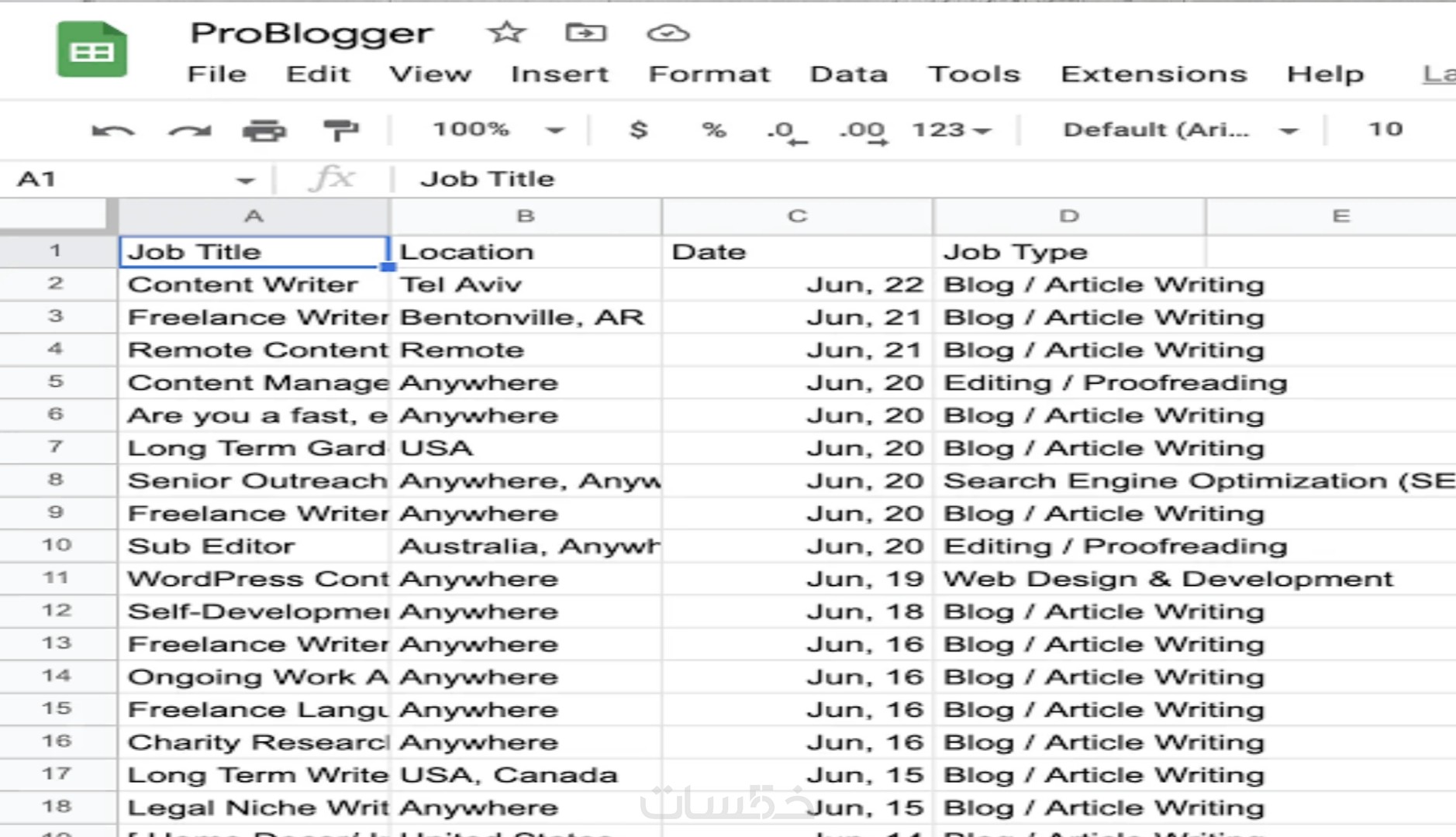Select the Jun, 19 date cell
Image resolution: width=1456 pixels, height=837 pixels.
coord(798,579)
